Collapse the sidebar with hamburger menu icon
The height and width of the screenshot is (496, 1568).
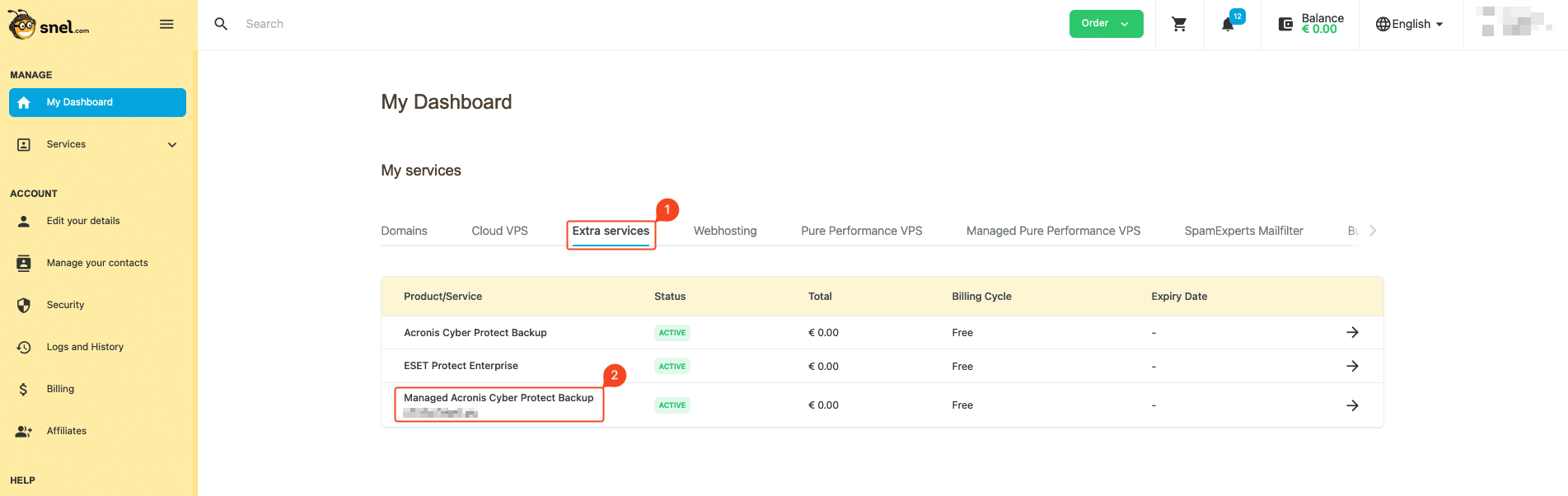[166, 24]
